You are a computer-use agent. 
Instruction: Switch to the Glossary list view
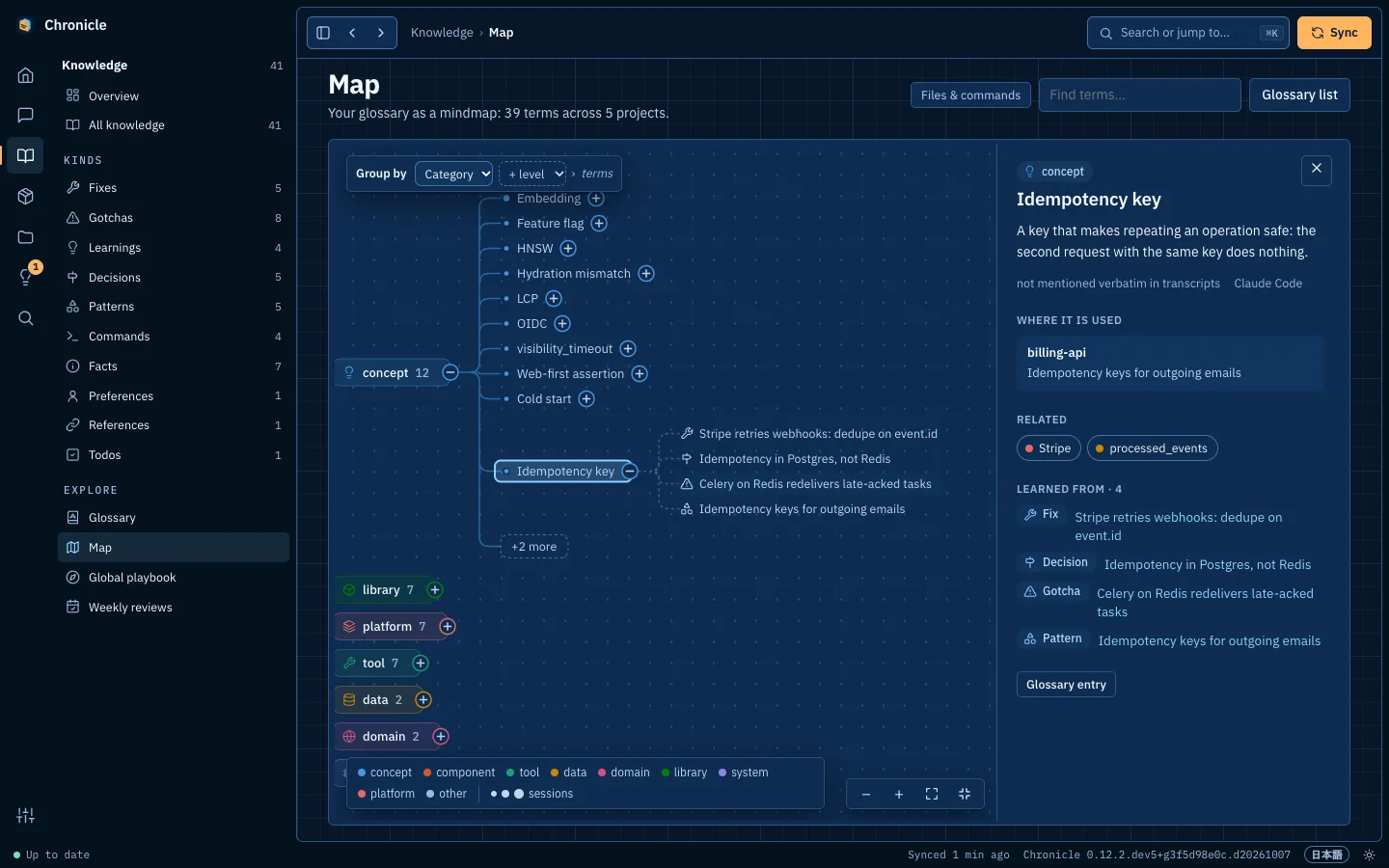tap(1299, 95)
